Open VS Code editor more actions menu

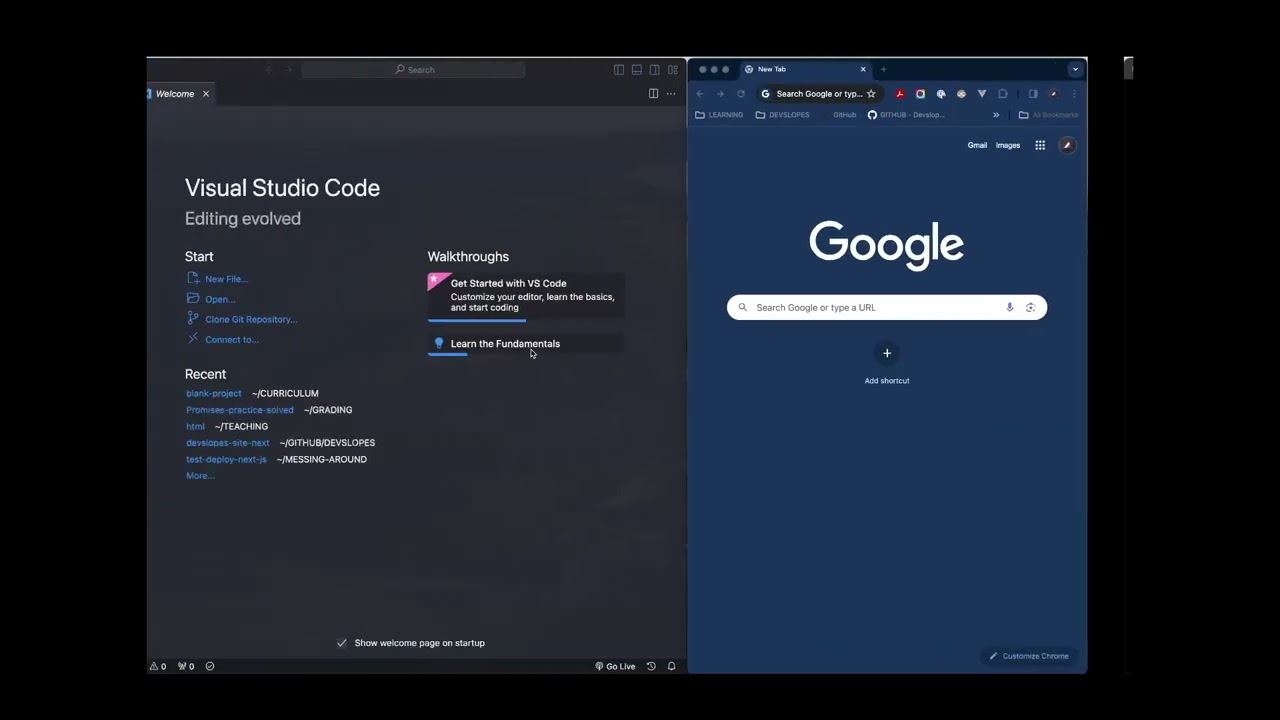[x=671, y=94]
